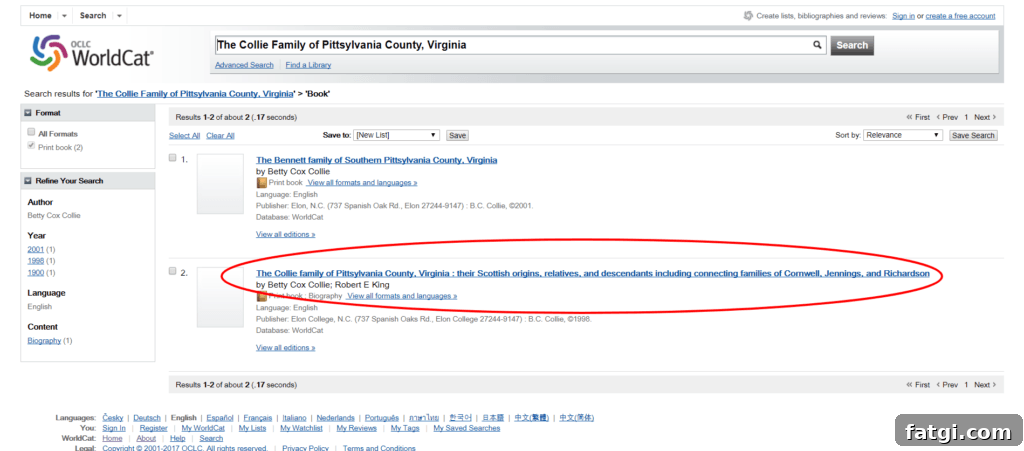Open My Reviews footer link
The height and width of the screenshot is (451, 1024).
tap(357, 429)
